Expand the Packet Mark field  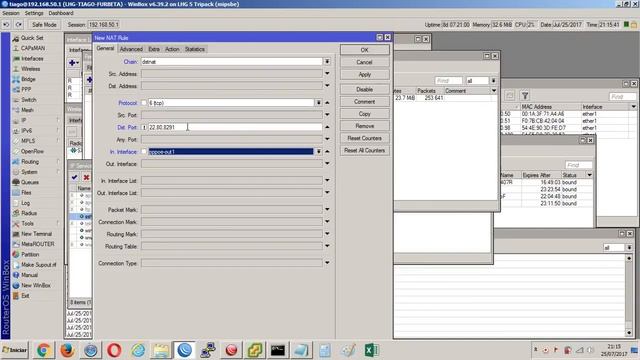327,210
